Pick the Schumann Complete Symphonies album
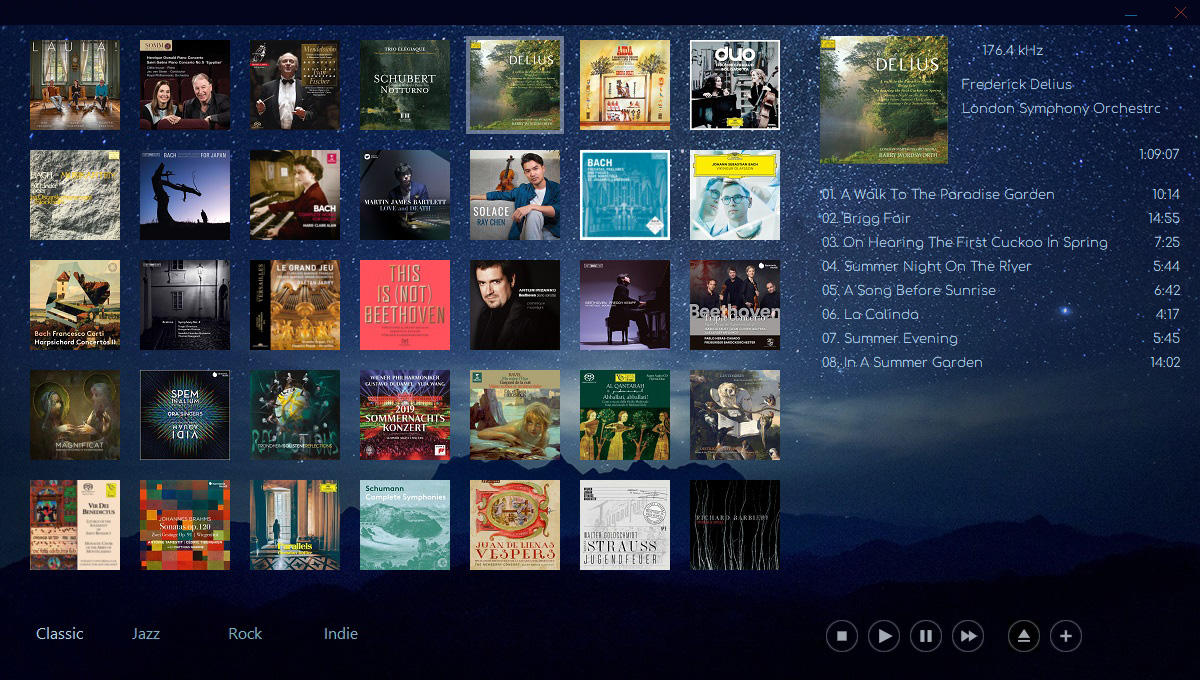This screenshot has height=680, width=1200. [405, 525]
